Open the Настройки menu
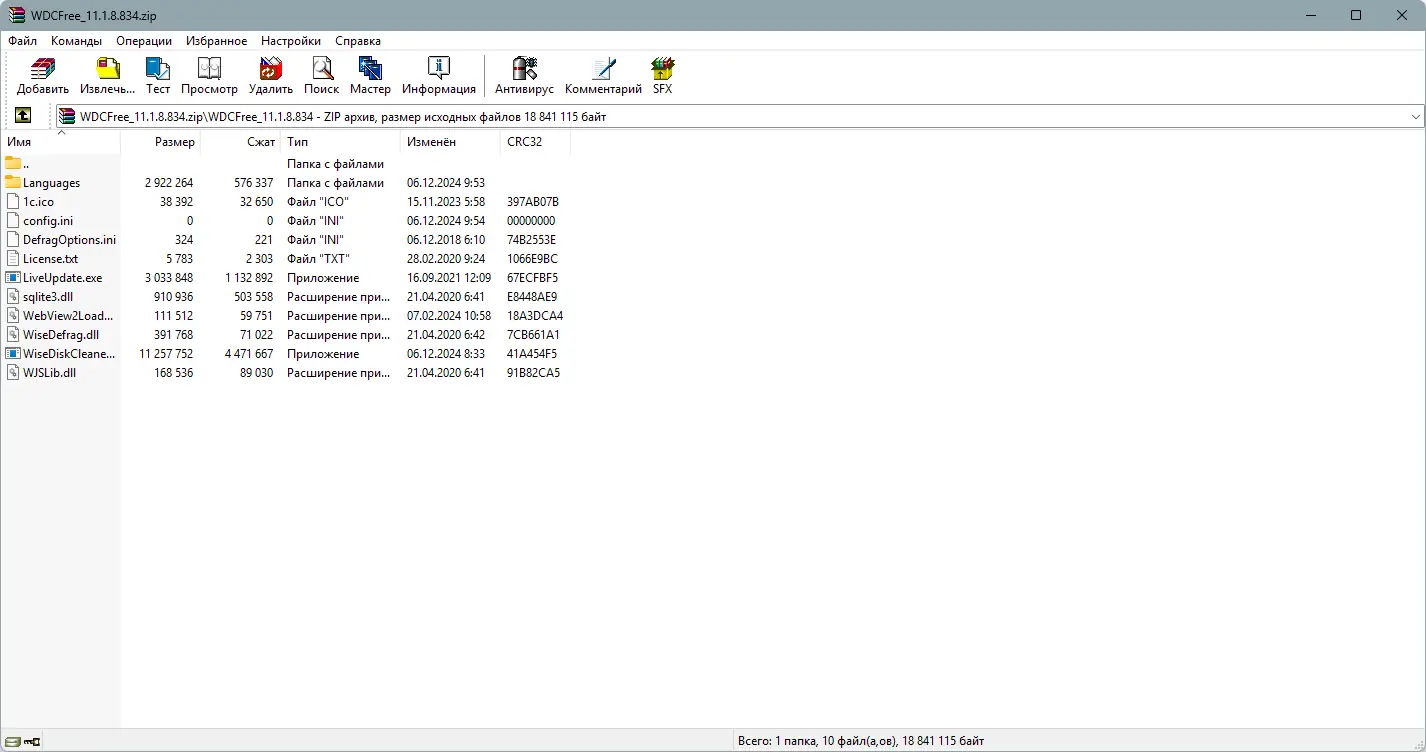The image size is (1426, 752). point(290,41)
